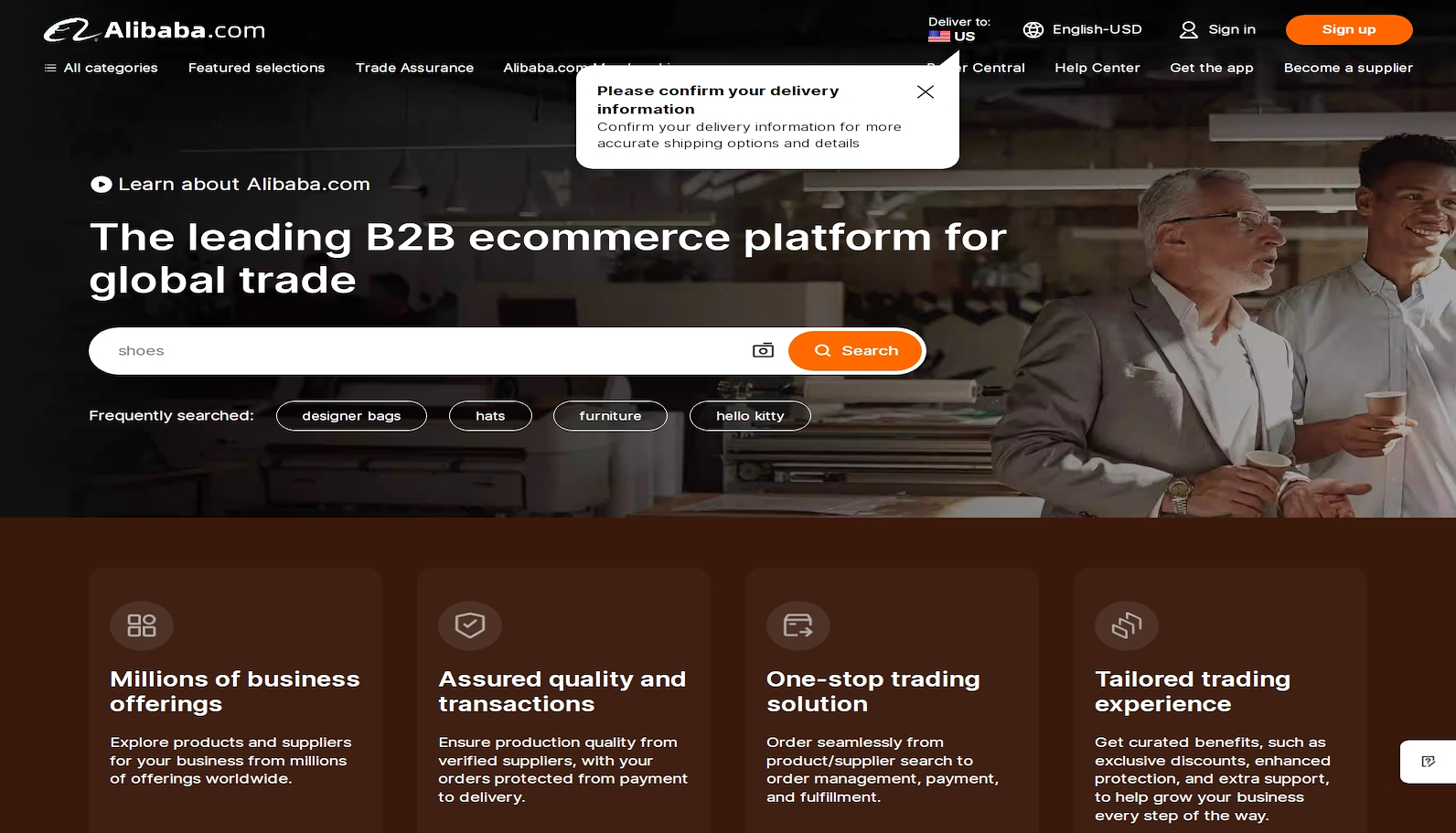Viewport: 1456px width, 833px height.
Task: Open the Trade Assurance menu item
Action: pyautogui.click(x=414, y=68)
